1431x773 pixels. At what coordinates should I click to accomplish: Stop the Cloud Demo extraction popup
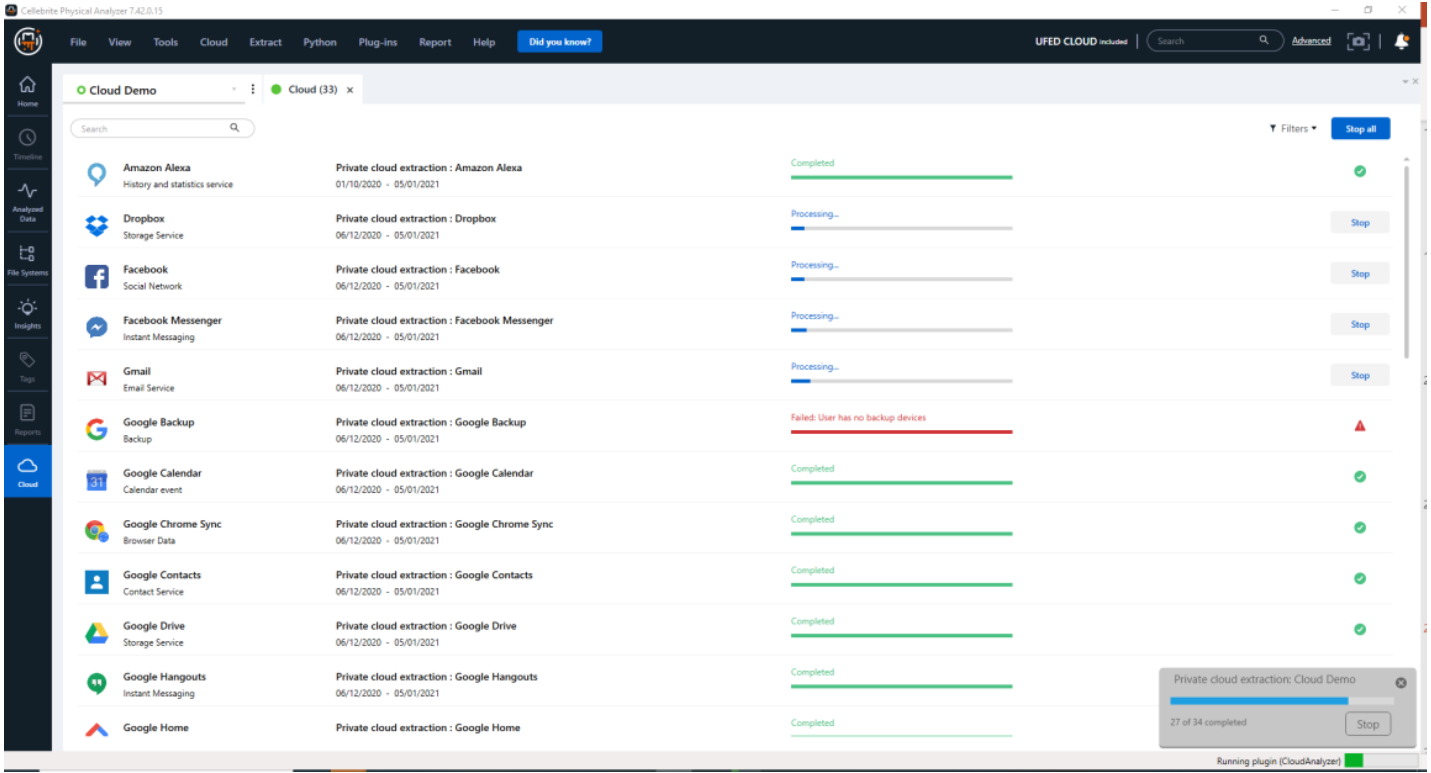(1368, 724)
